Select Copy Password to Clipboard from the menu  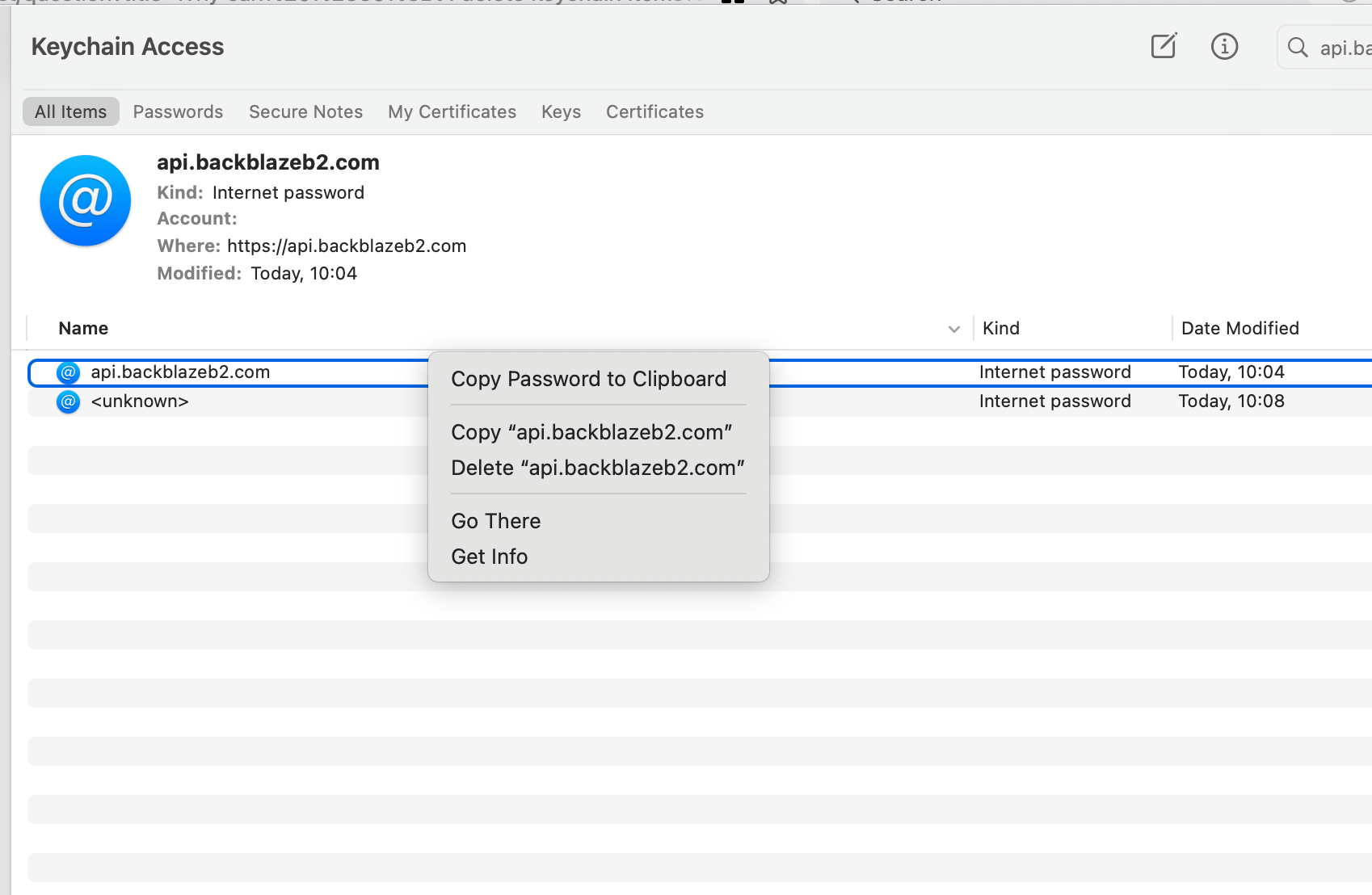pyautogui.click(x=588, y=378)
